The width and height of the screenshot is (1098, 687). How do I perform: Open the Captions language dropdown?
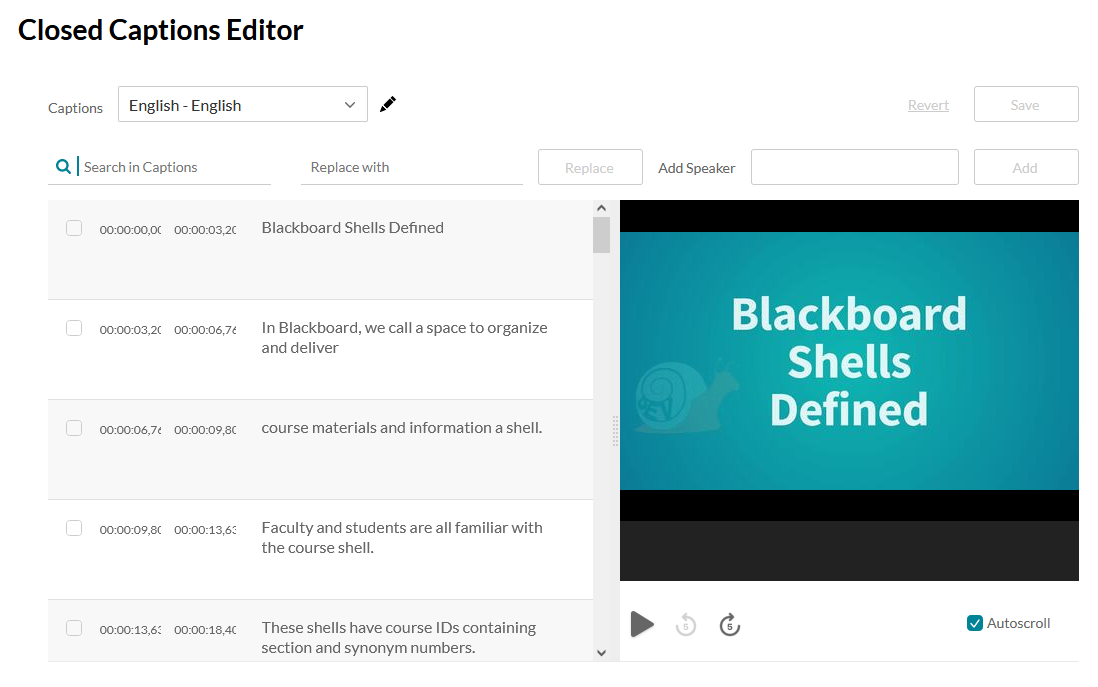(x=242, y=104)
